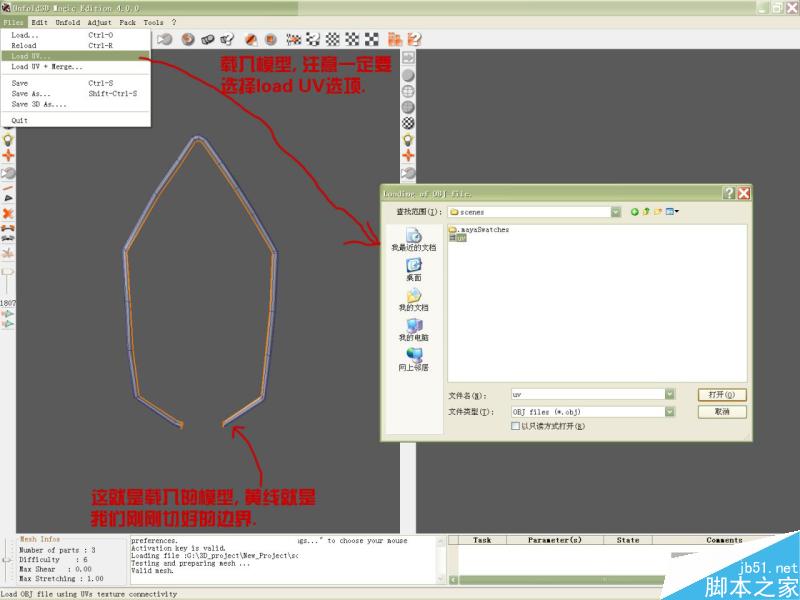
Task: Select the checkered sphere icon in right viewport
Action: tap(408, 123)
